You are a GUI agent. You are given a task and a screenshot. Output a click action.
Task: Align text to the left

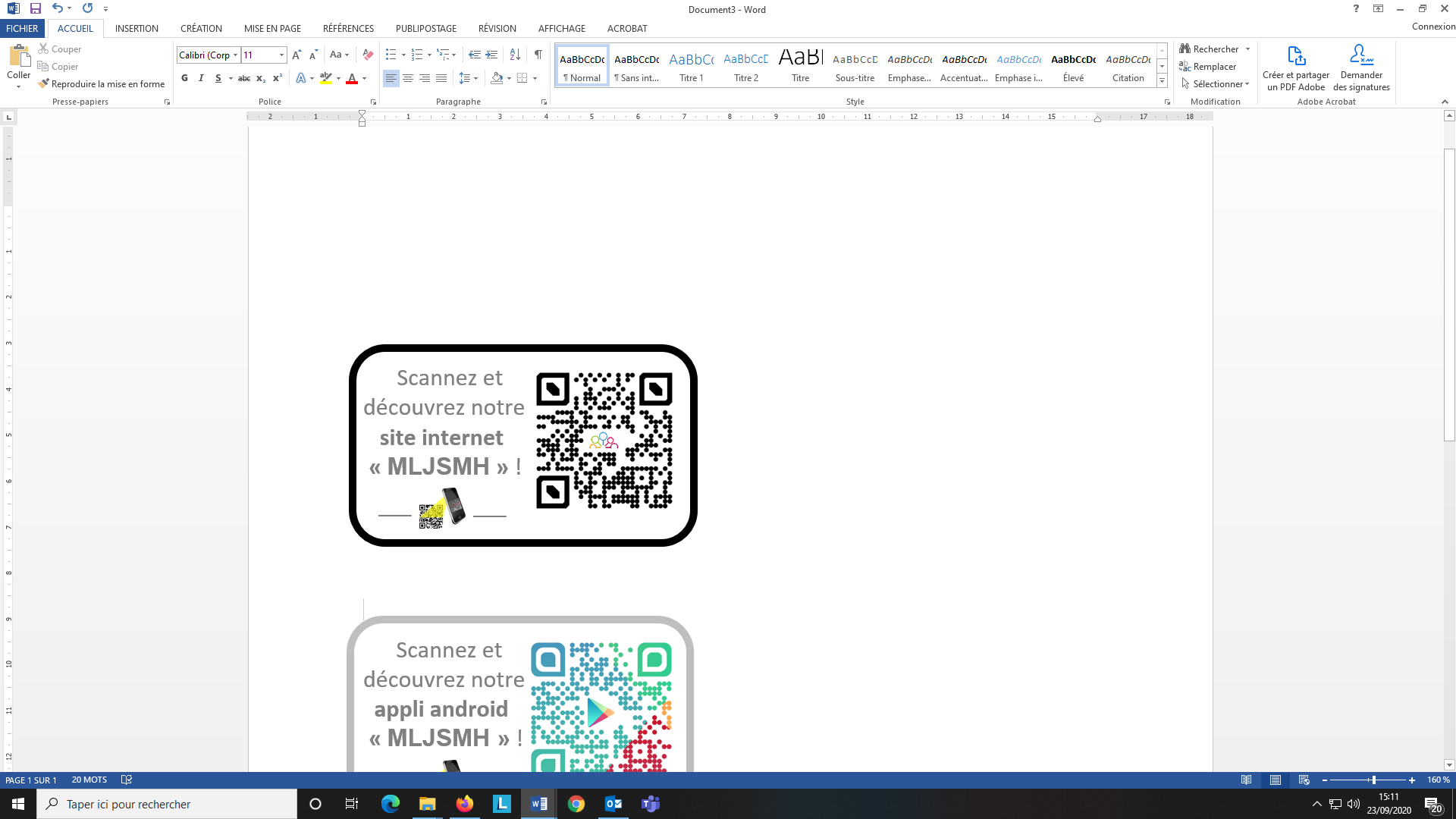pos(391,78)
